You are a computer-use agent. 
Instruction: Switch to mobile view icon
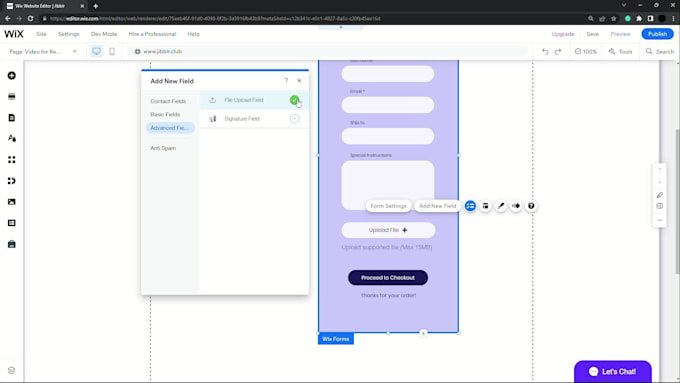pos(112,51)
